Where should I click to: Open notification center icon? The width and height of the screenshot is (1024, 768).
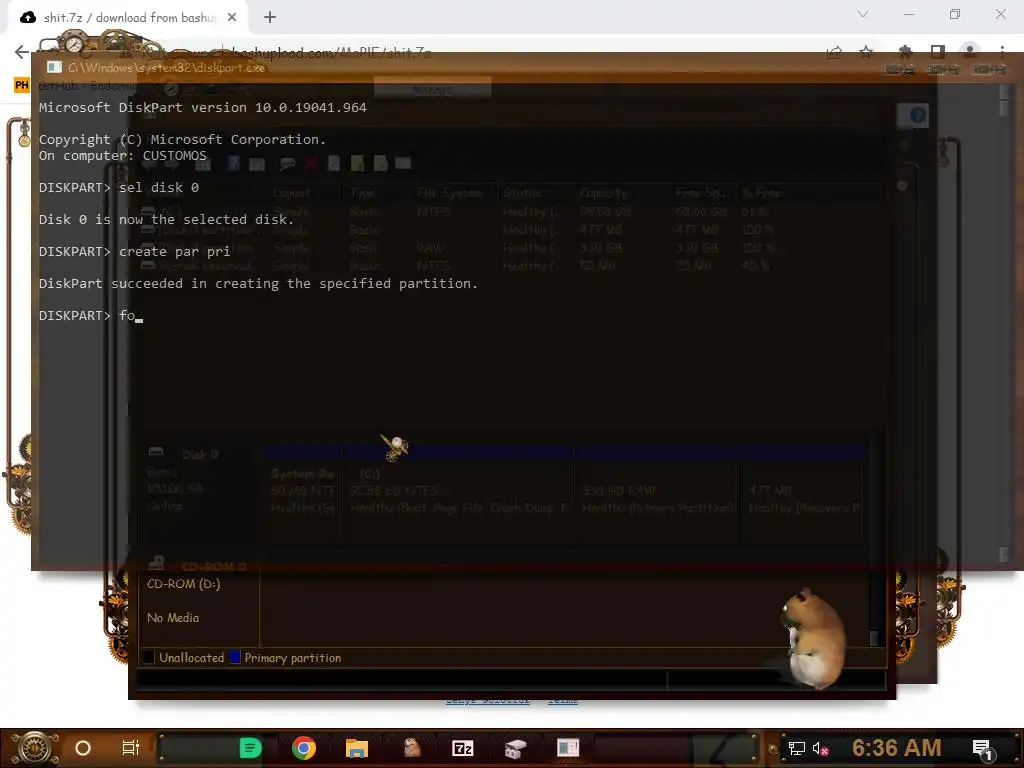click(982, 748)
